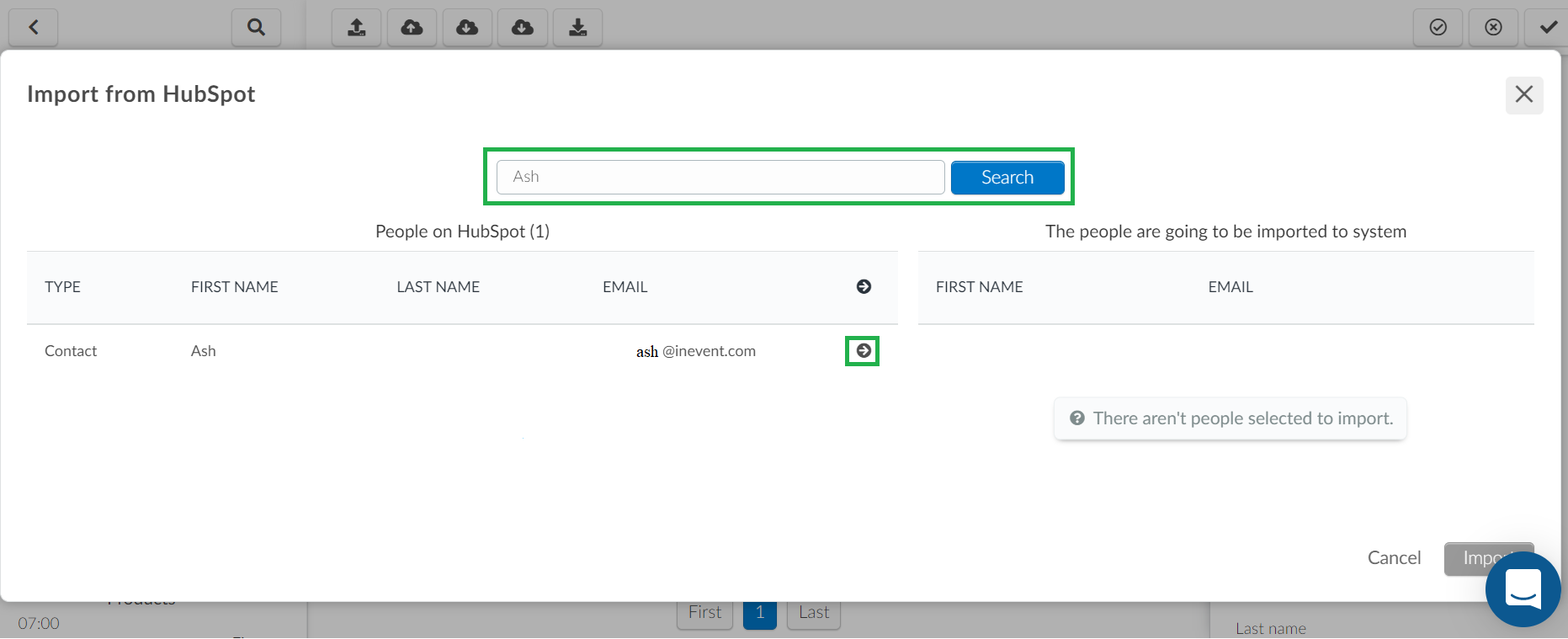1568x639 pixels.
Task: Move Ash contact to import list arrow
Action: coord(864,351)
